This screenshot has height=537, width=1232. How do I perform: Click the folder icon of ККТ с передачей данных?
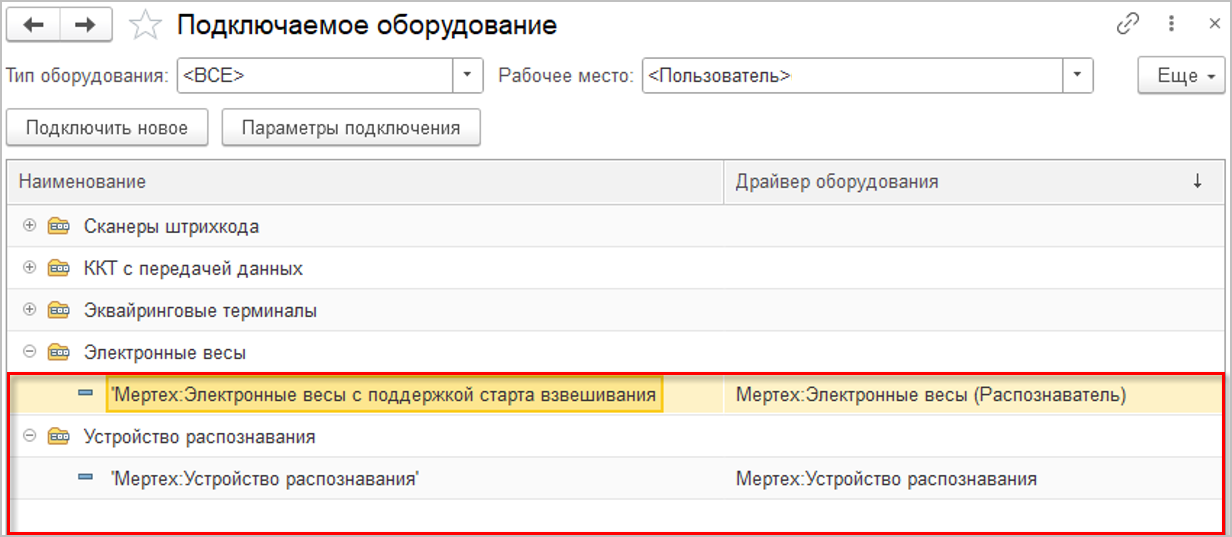(59, 268)
